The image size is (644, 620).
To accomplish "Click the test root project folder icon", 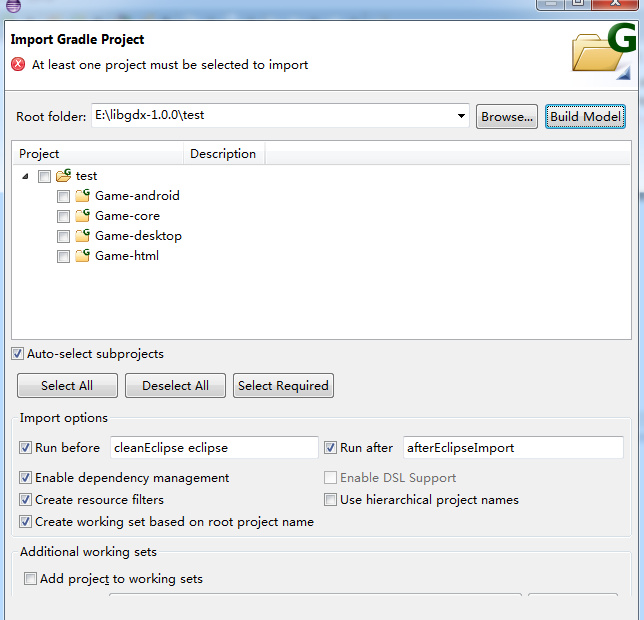I will tap(64, 176).
